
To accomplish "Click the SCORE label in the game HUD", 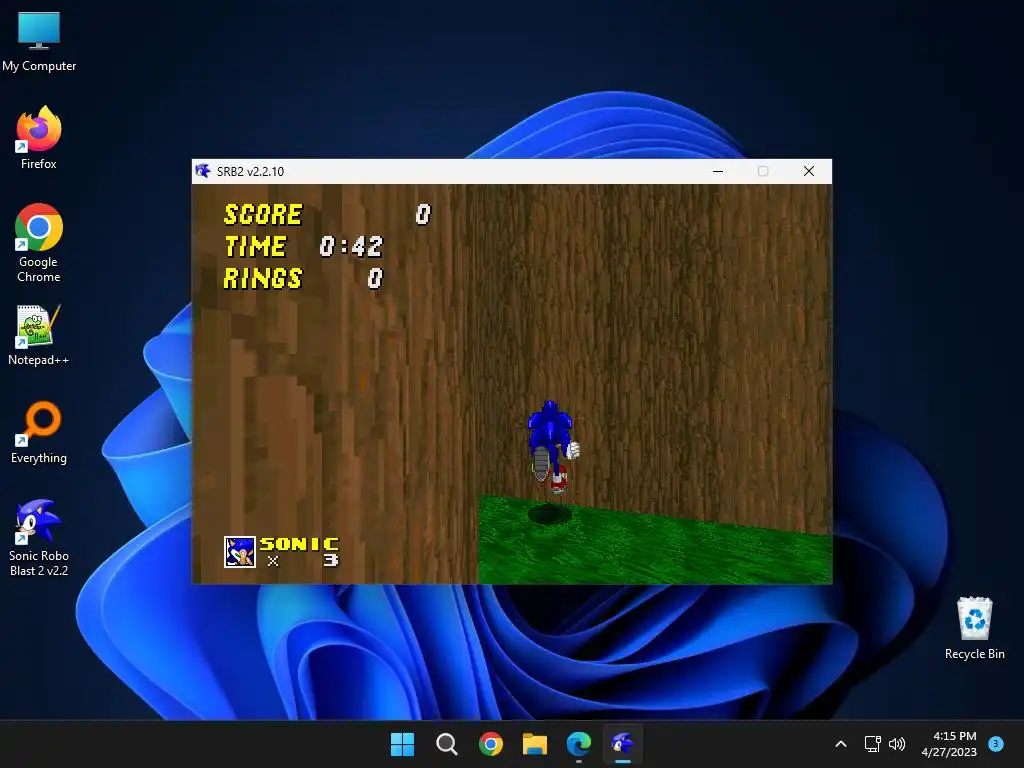I will (x=263, y=214).
